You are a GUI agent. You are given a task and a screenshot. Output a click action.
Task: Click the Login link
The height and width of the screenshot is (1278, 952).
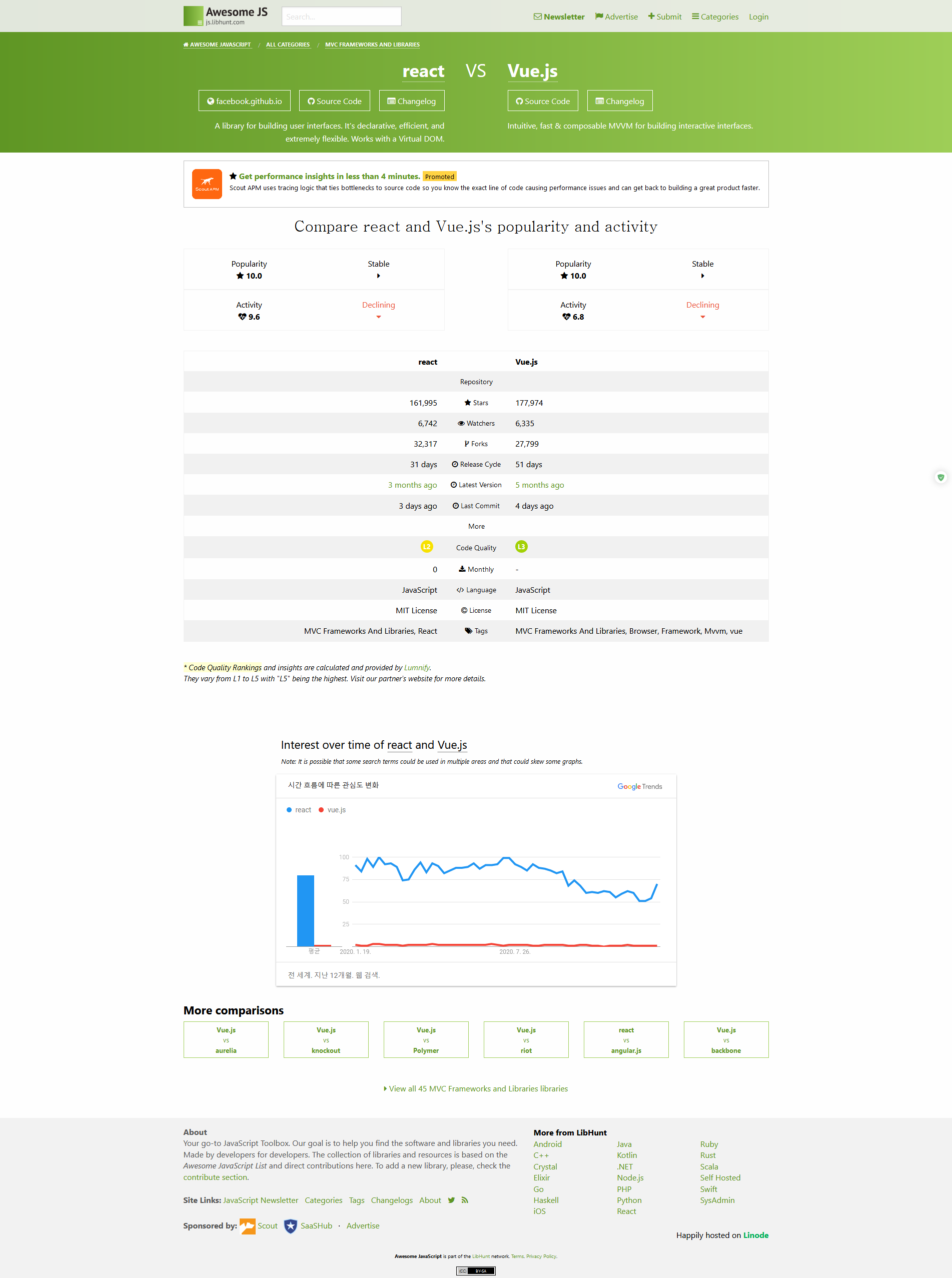758,17
